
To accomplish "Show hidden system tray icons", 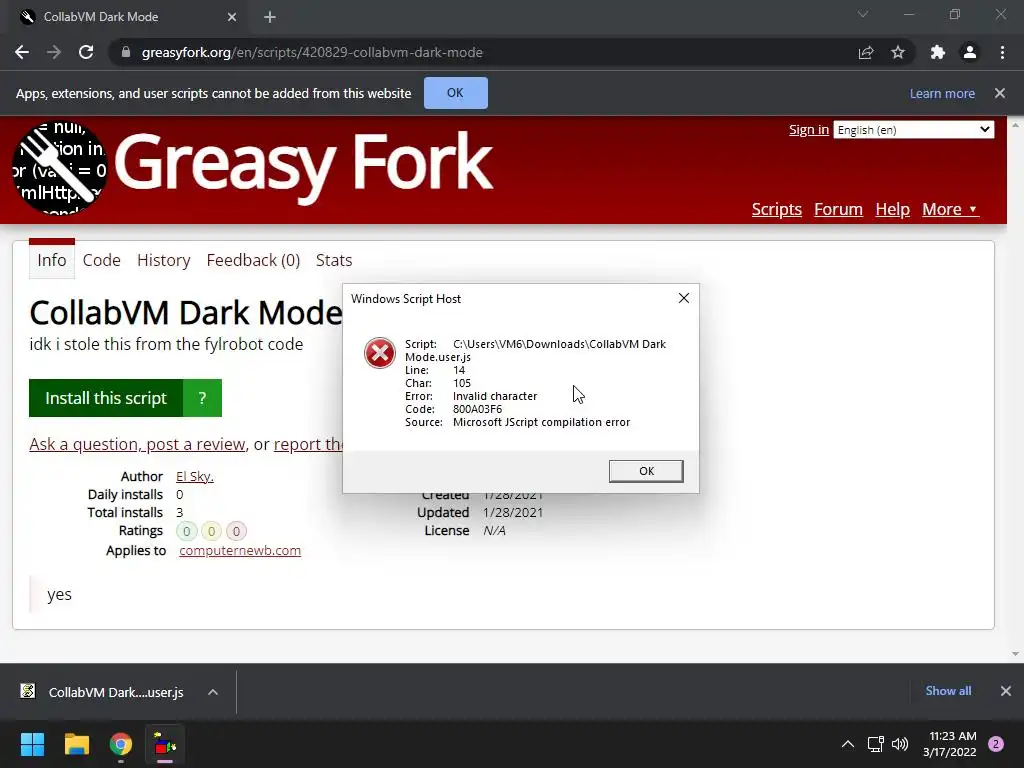I will (x=848, y=744).
